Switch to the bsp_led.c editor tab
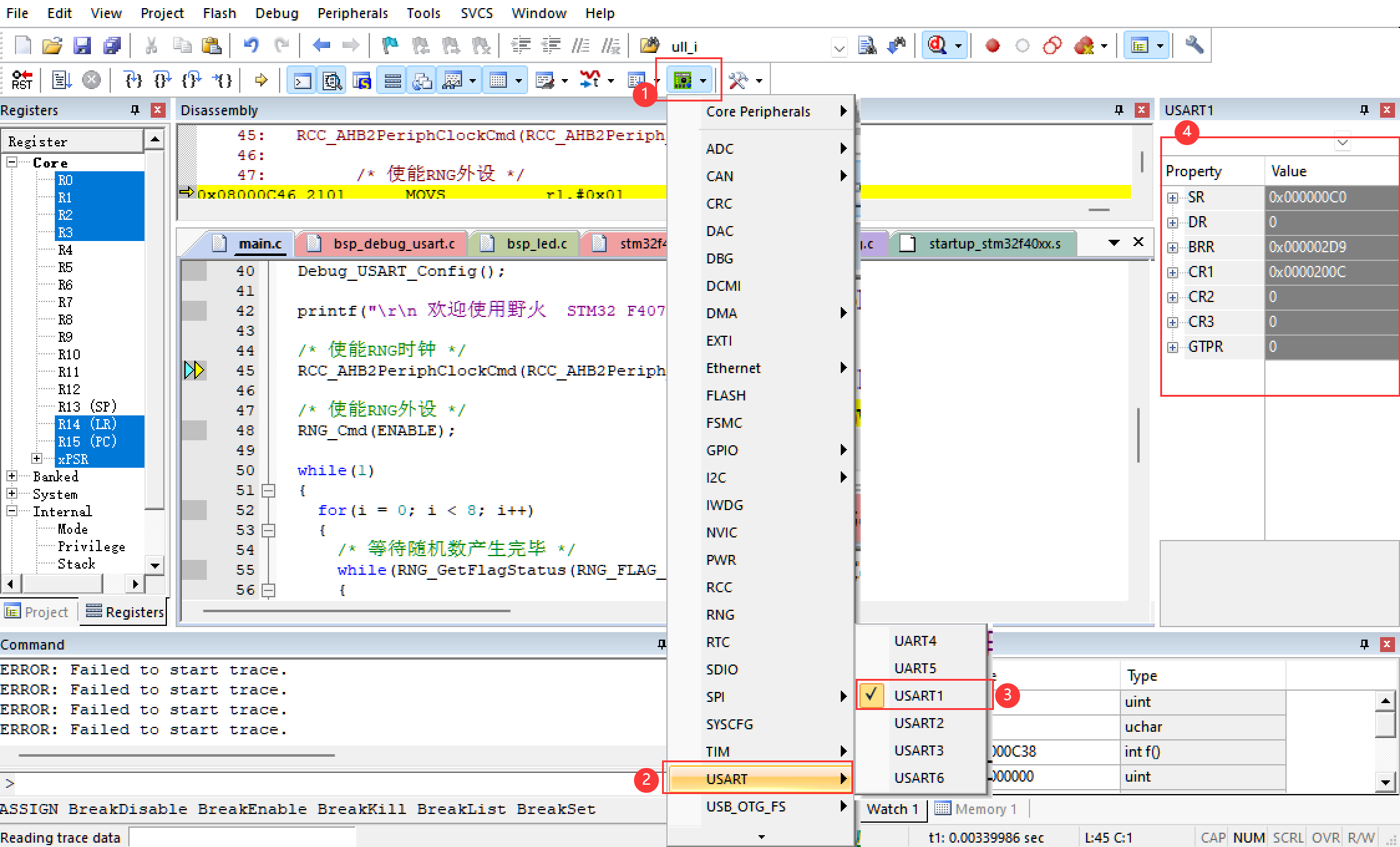 pos(536,244)
